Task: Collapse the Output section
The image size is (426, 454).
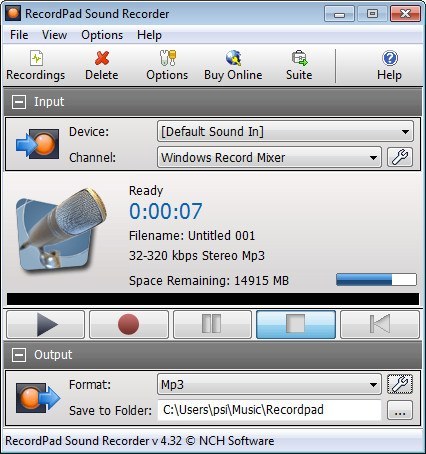Action: pyautogui.click(x=19, y=355)
